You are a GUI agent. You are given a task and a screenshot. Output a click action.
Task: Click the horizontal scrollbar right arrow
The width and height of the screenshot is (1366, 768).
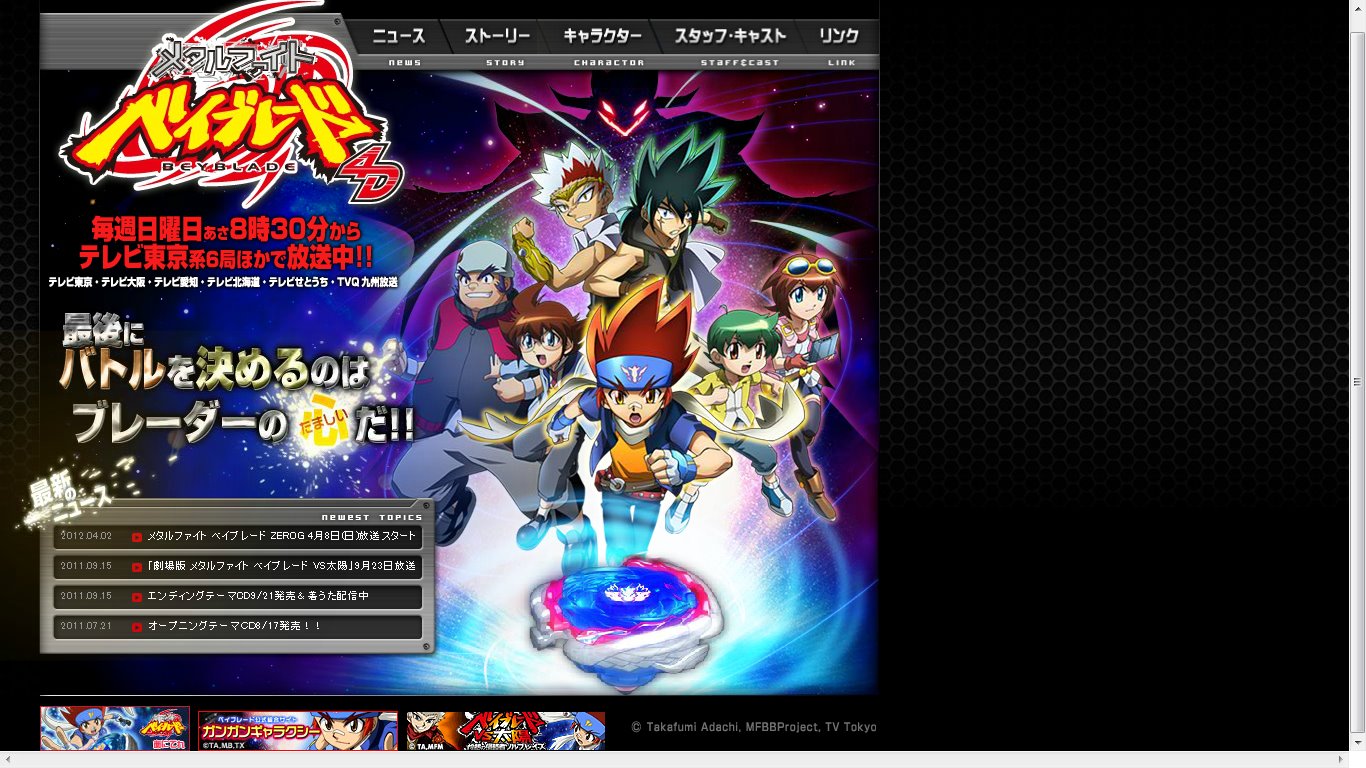1343,760
